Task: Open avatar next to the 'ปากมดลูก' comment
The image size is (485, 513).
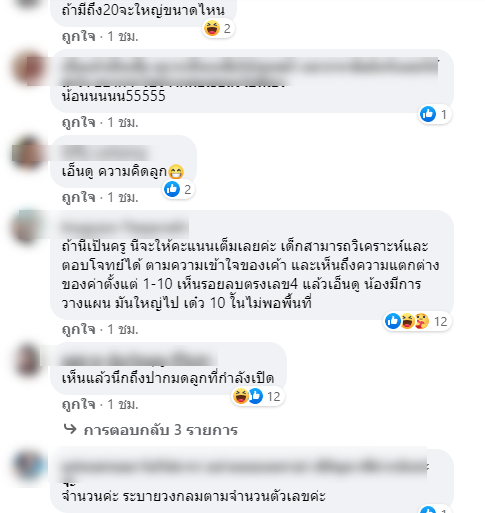Action: click(x=29, y=360)
